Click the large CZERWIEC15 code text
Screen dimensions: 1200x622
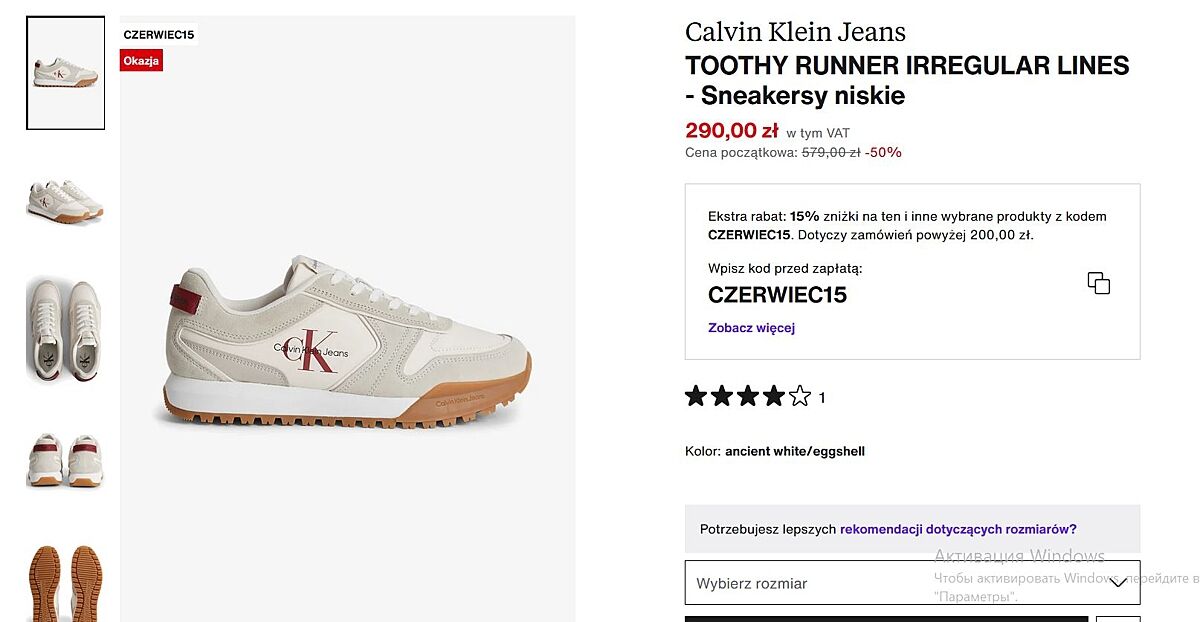777,295
